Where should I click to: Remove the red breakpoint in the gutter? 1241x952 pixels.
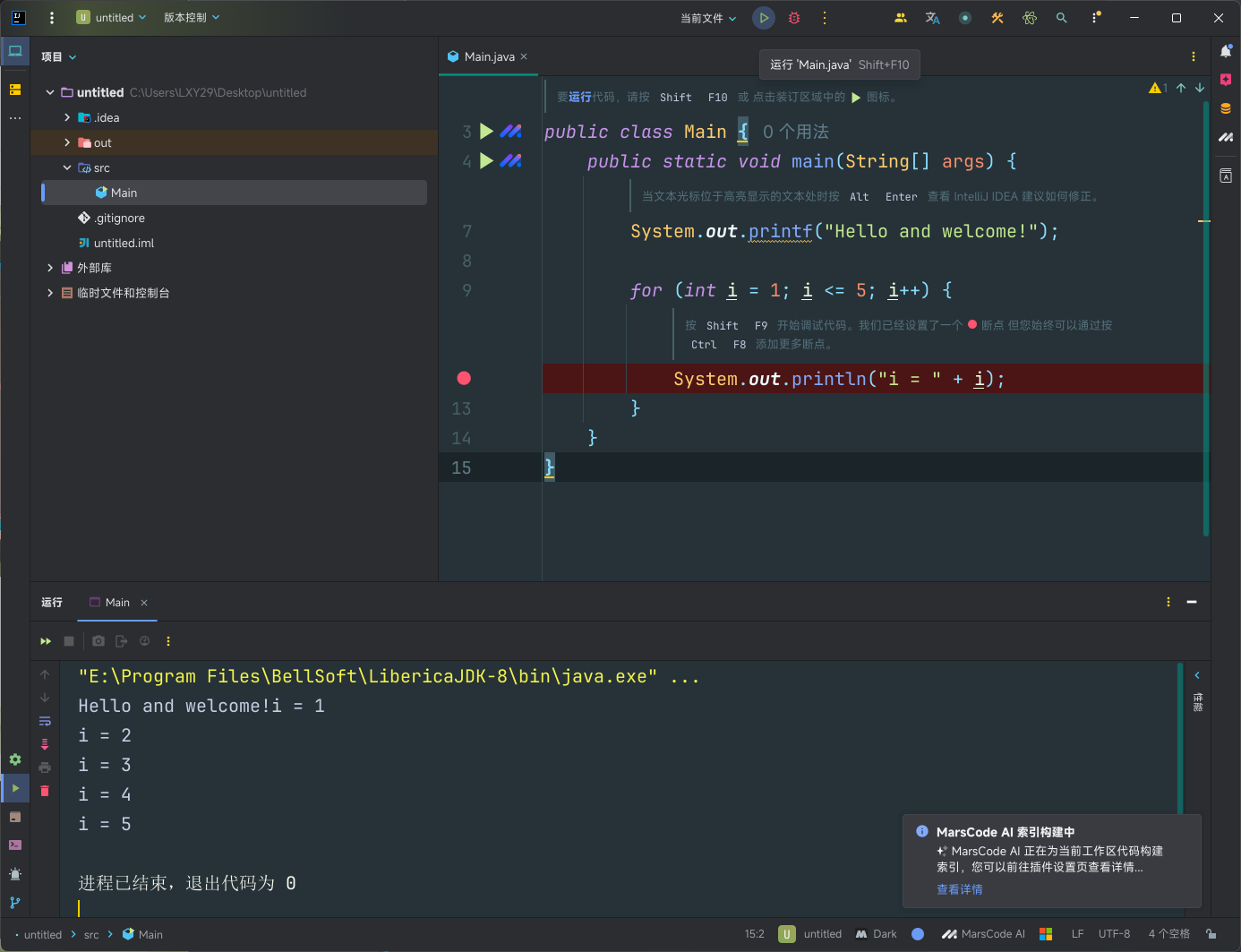pos(464,378)
